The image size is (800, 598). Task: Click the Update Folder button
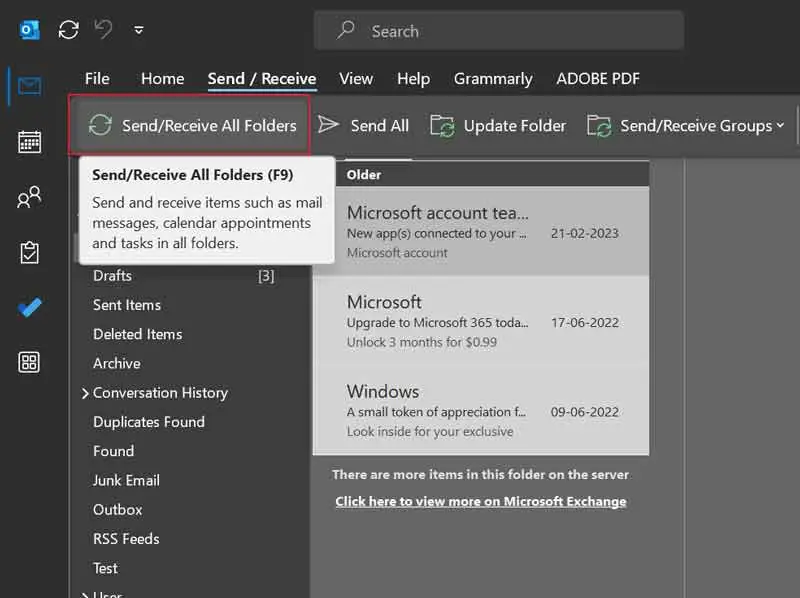pos(498,126)
